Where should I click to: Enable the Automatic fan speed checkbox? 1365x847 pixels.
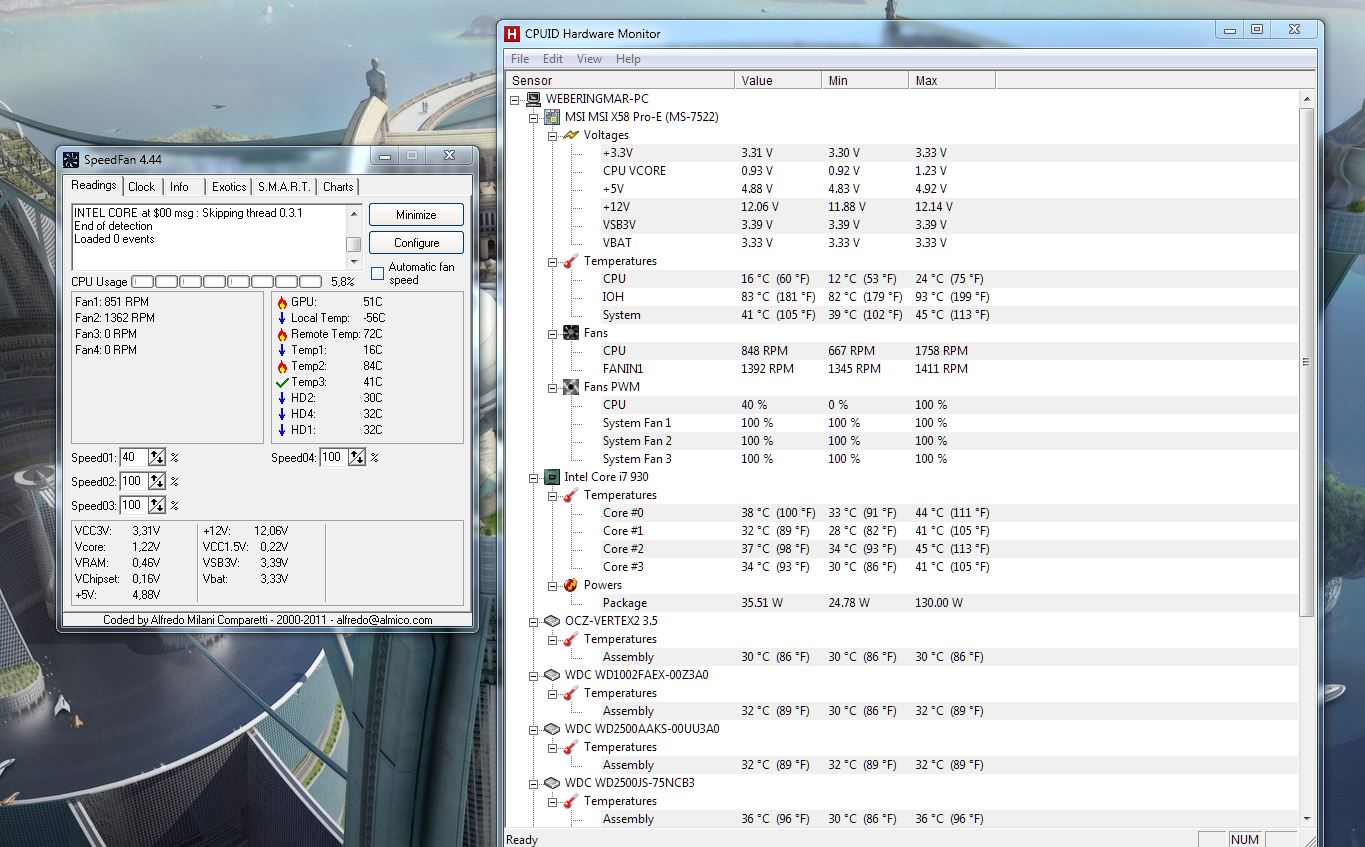(377, 273)
